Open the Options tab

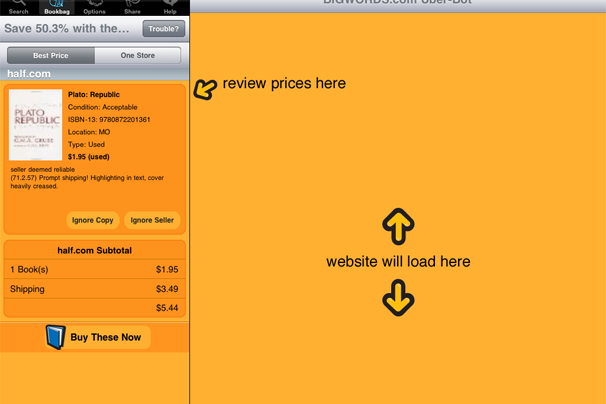tap(95, 7)
